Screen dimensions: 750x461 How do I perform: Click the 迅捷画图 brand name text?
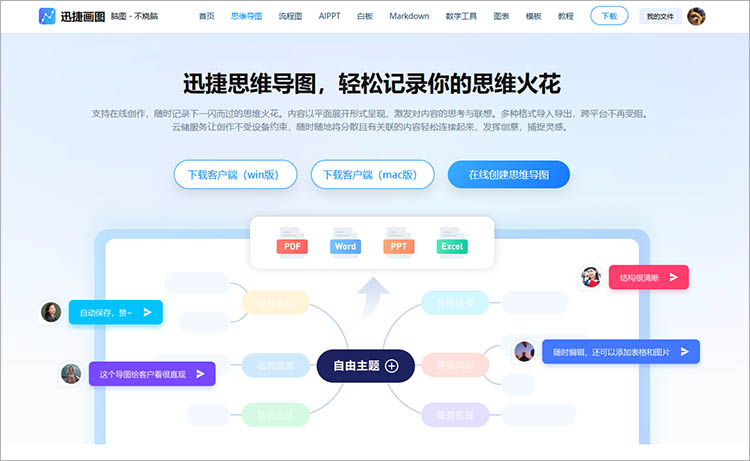tap(83, 17)
